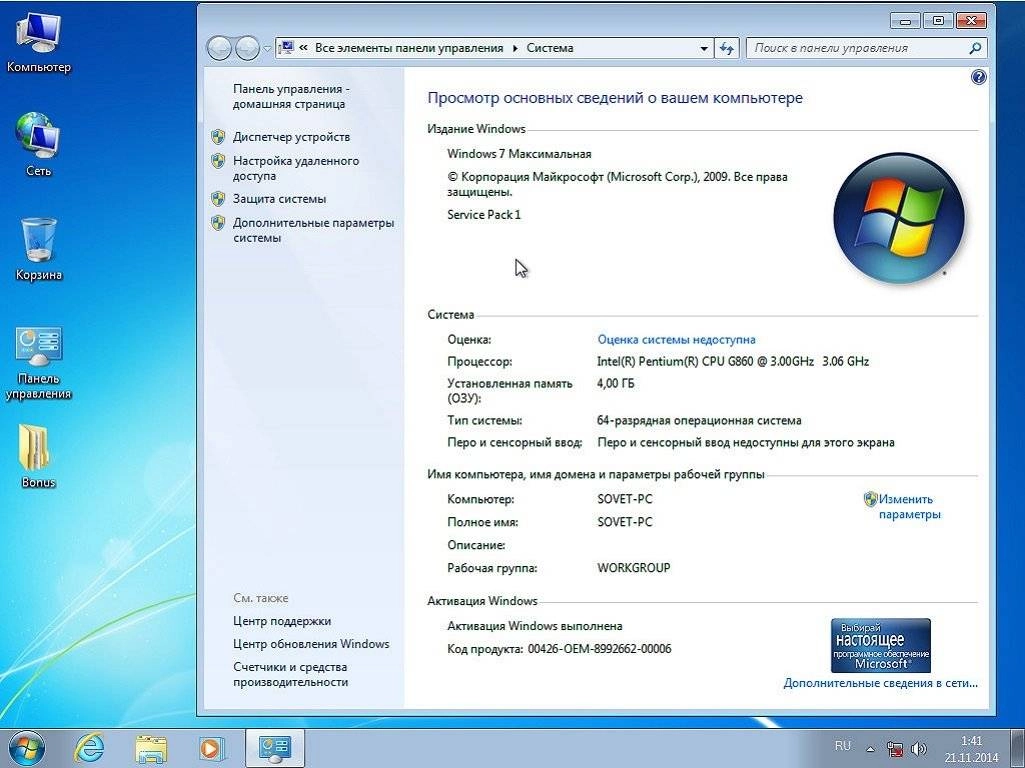Open Центр поддержки link
This screenshot has height=768, width=1025.
point(282,621)
